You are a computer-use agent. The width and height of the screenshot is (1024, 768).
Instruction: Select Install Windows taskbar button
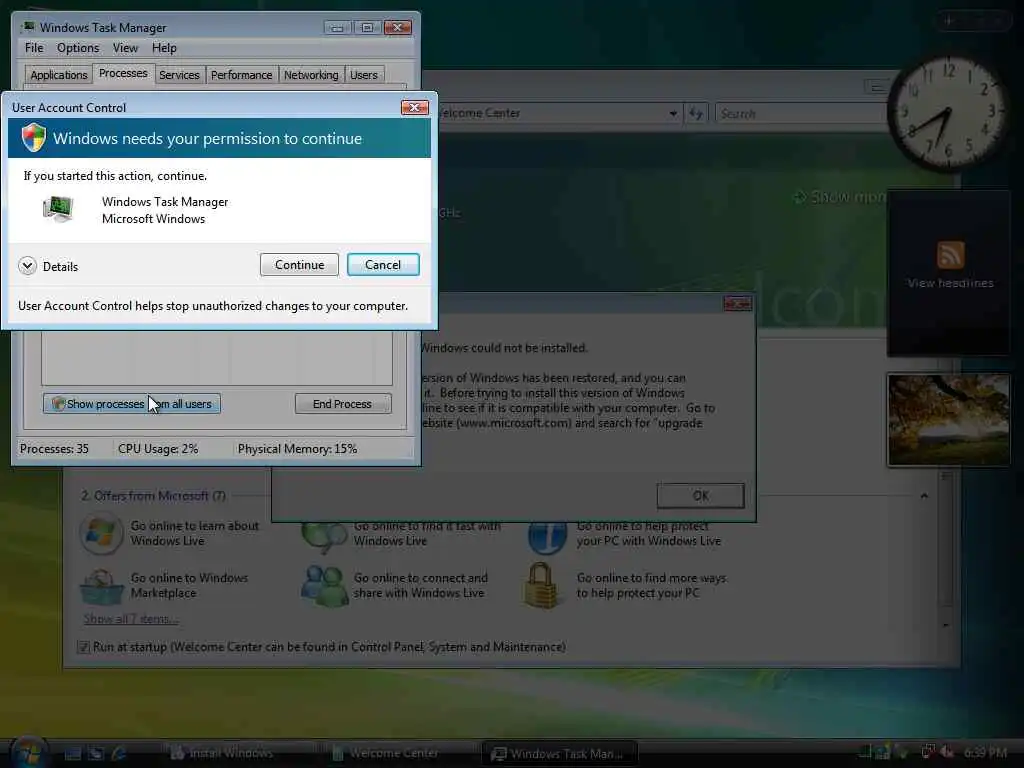click(x=238, y=753)
